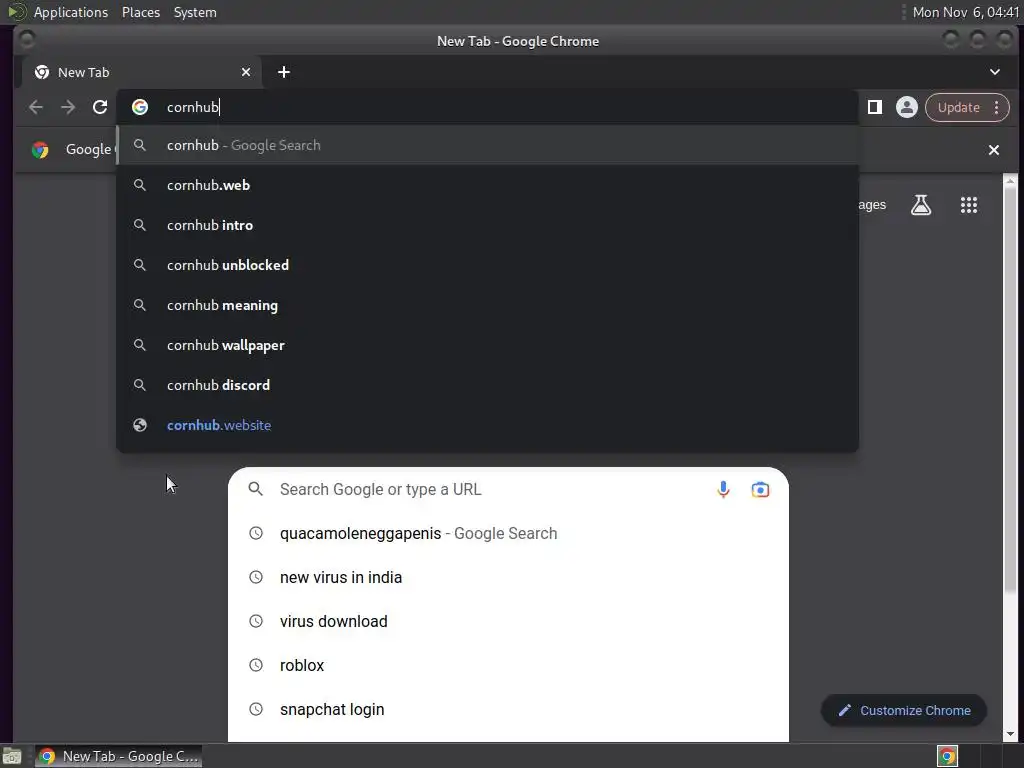Image resolution: width=1024 pixels, height=768 pixels.
Task: Click the clock icon beside 'new virus in india'
Action: [x=256, y=577]
